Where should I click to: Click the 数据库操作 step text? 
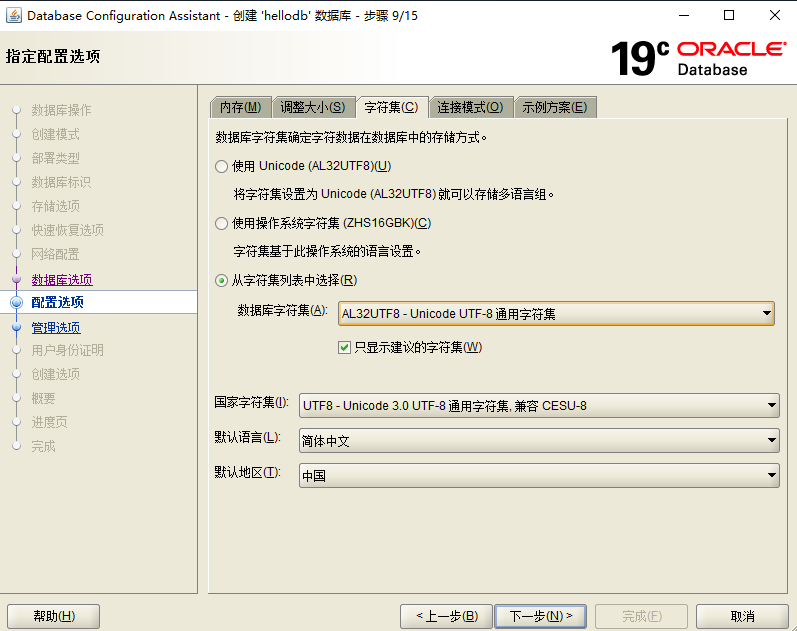62,110
